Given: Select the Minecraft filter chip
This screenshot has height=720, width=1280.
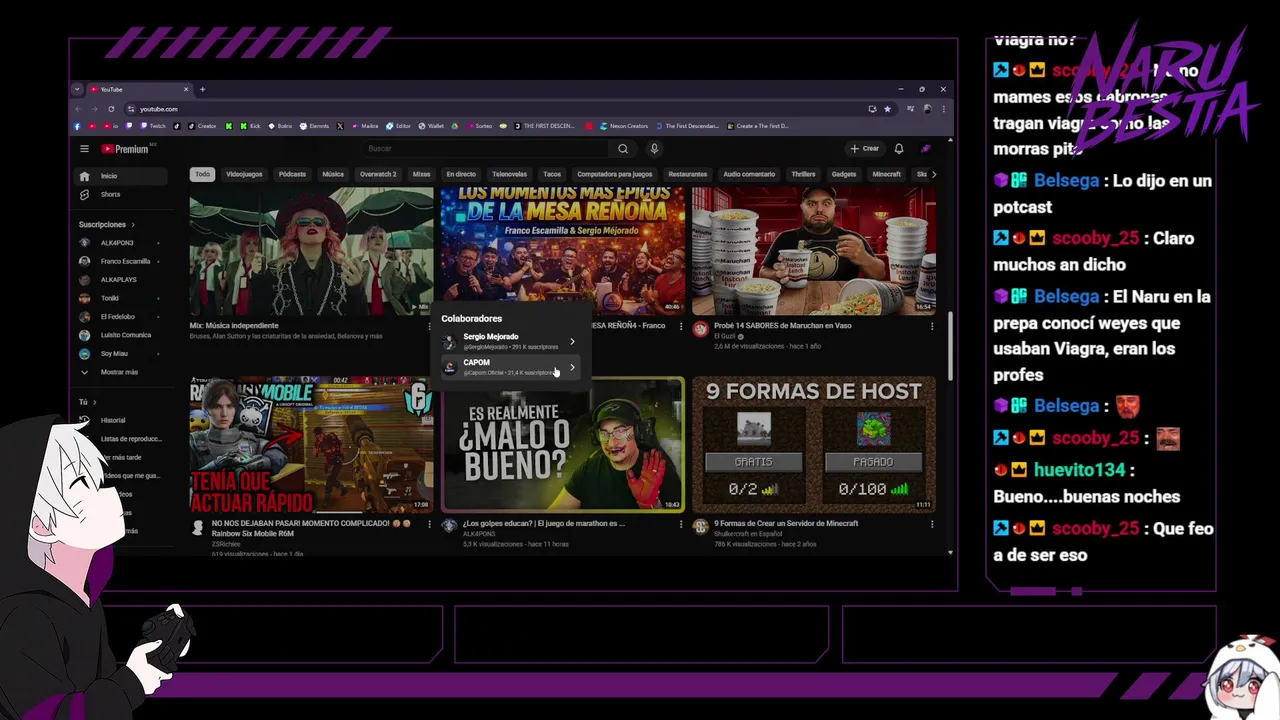Looking at the screenshot, I should point(887,174).
